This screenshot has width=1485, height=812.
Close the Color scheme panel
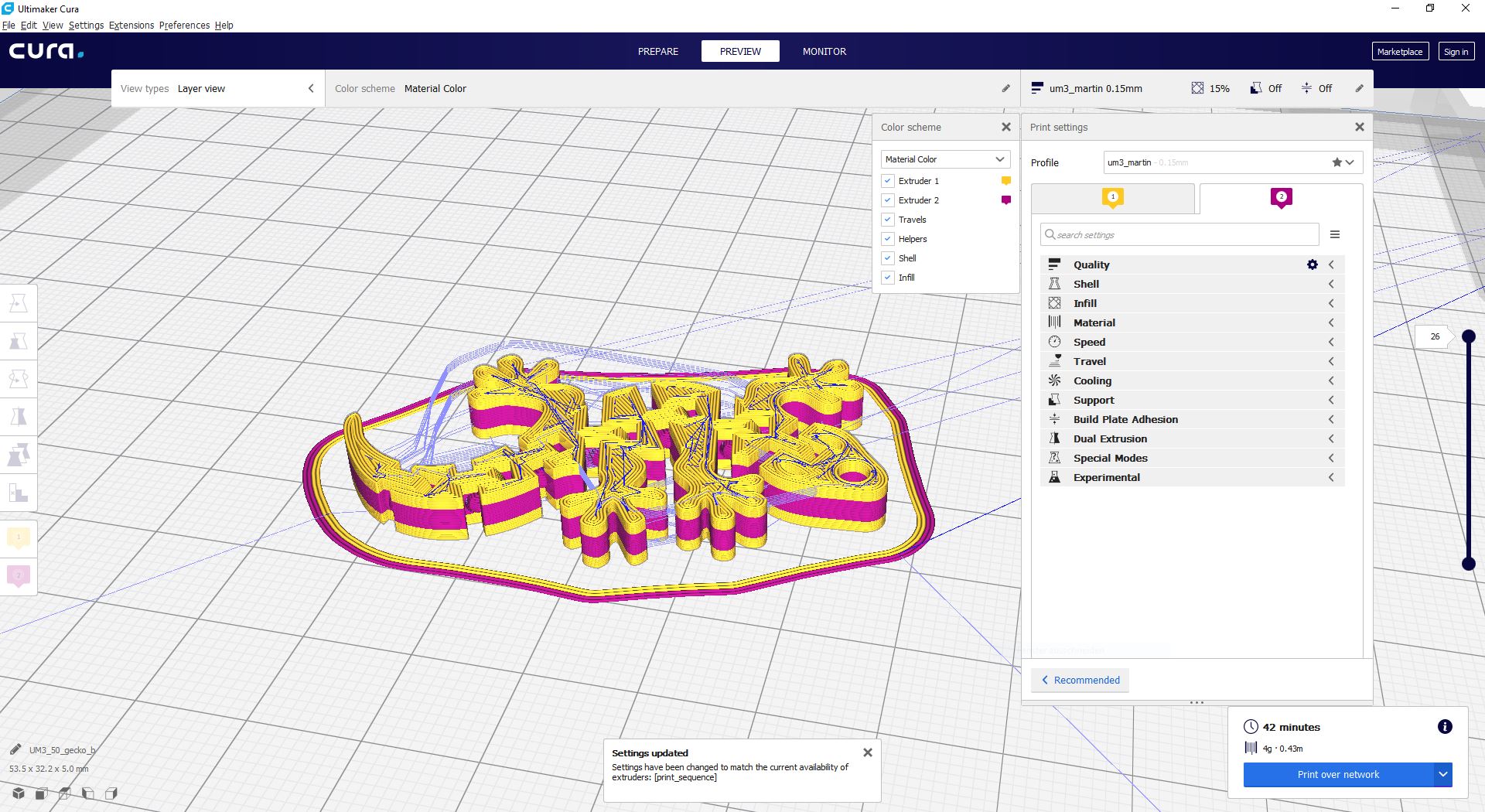(x=1006, y=127)
